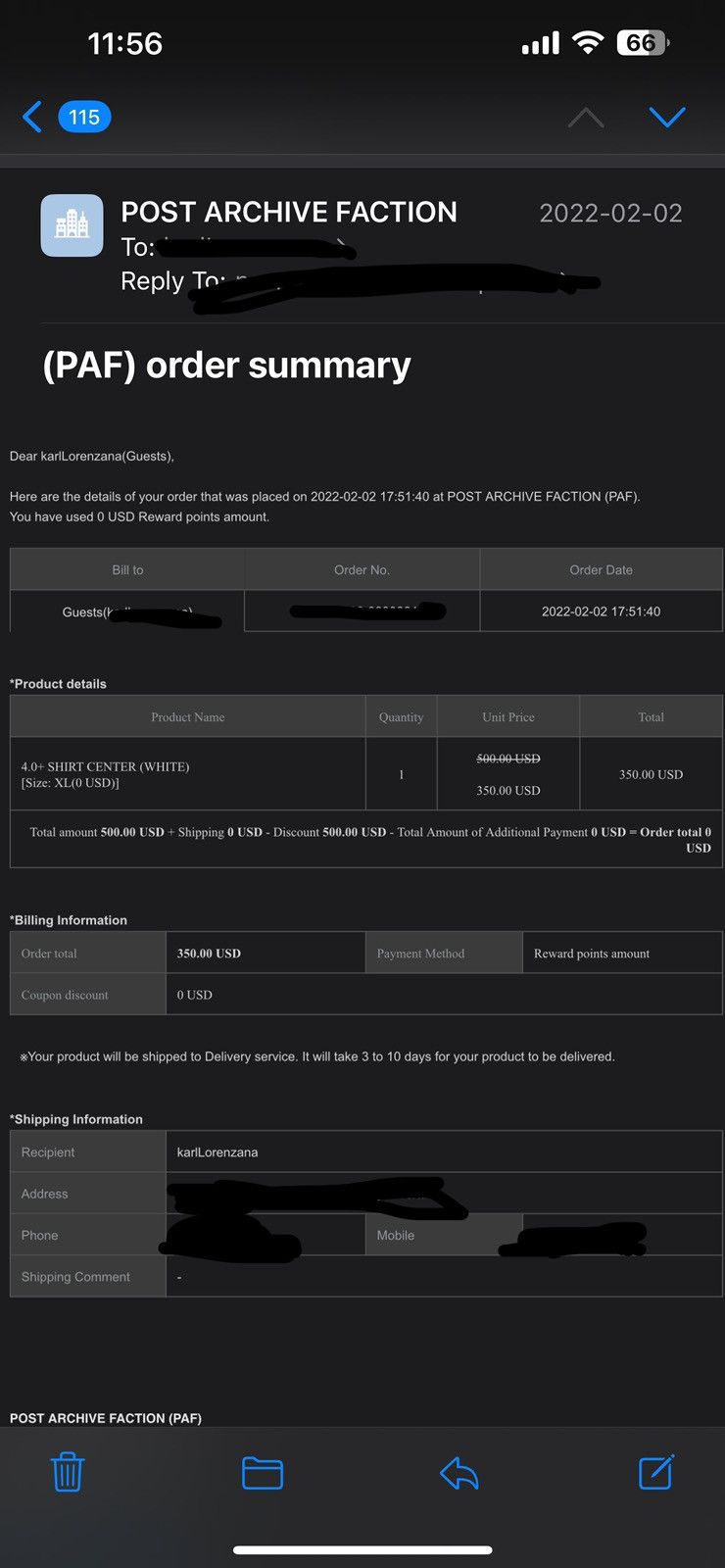The width and height of the screenshot is (725, 1568).
Task: Move the message using the folder icon
Action: point(263,1473)
